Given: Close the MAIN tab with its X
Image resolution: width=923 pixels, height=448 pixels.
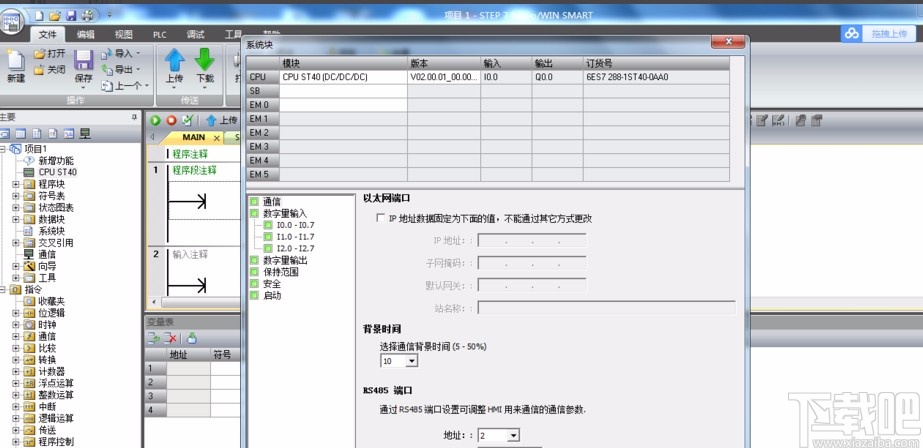Looking at the screenshot, I should (x=217, y=138).
